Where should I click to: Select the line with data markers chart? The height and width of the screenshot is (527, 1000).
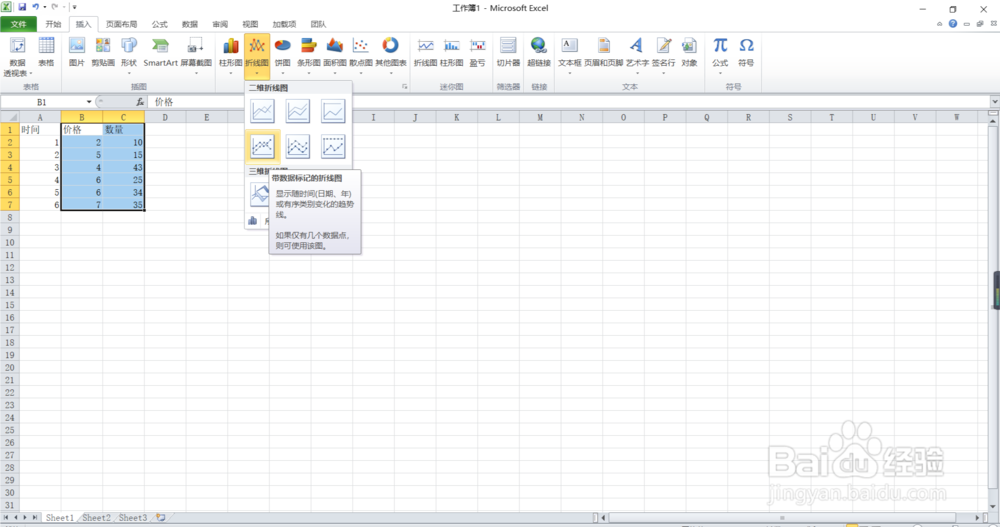(x=262, y=146)
